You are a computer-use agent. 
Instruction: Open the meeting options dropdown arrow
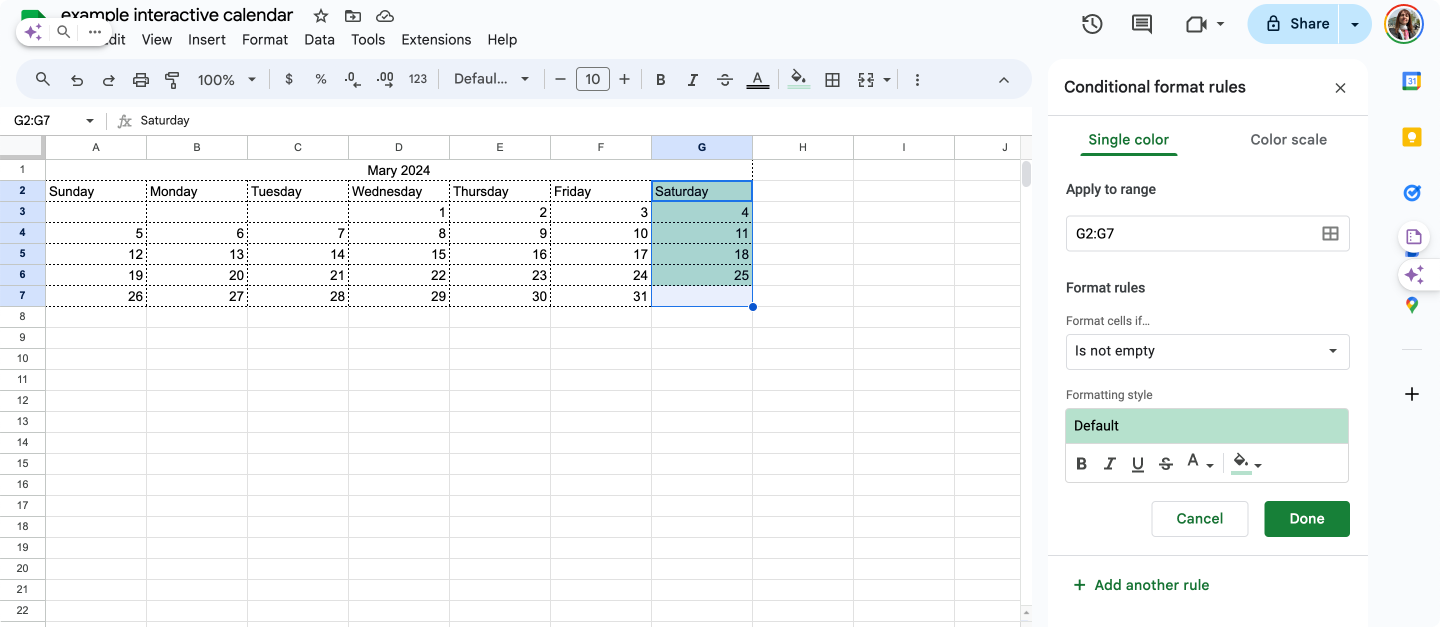point(1221,24)
